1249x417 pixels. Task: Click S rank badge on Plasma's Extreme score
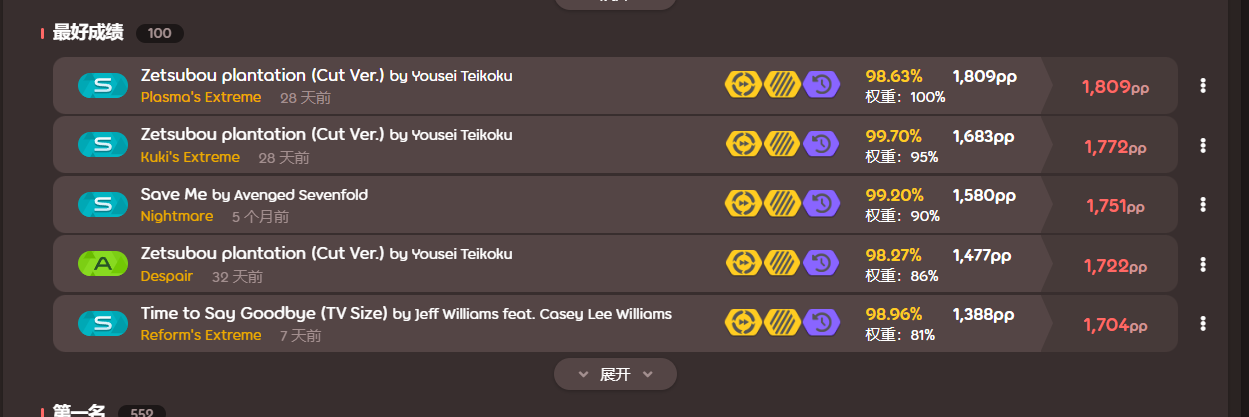pos(103,86)
